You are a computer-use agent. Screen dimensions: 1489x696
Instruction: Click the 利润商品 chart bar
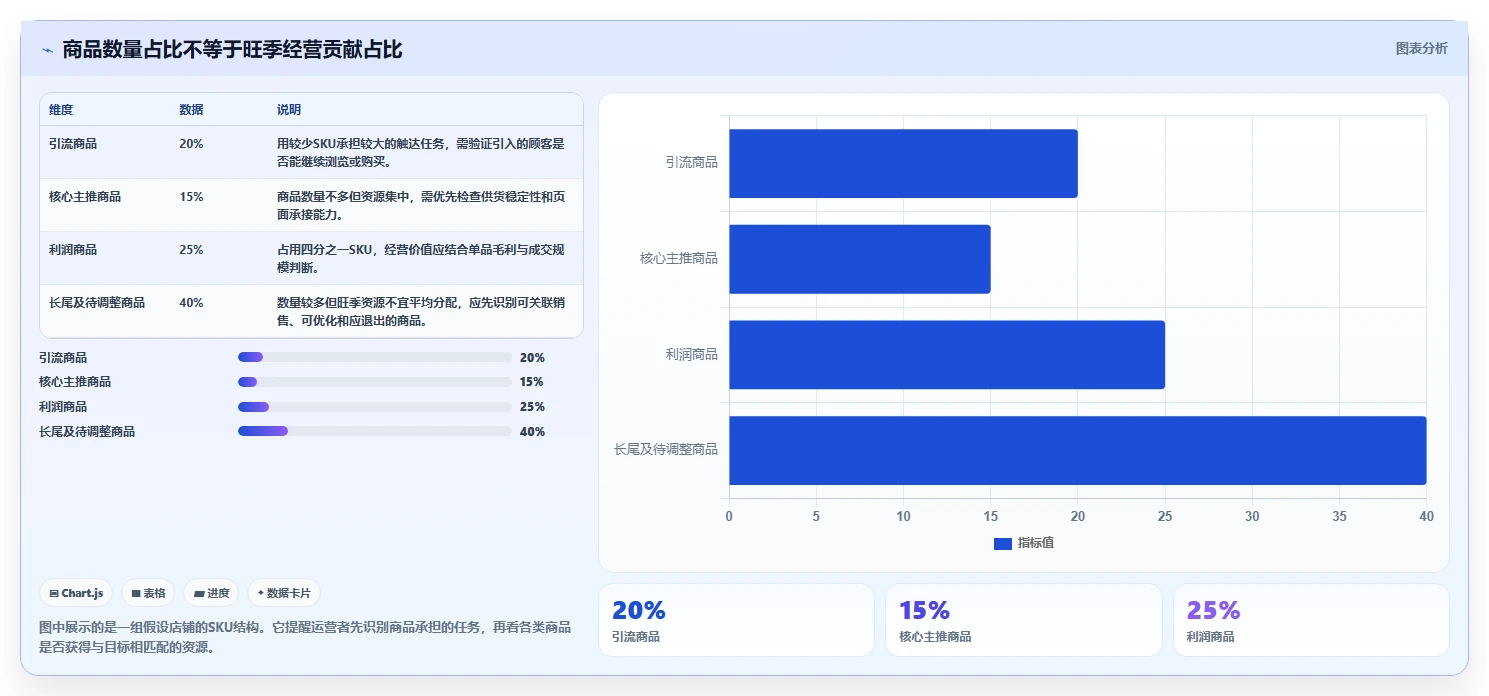pos(947,355)
